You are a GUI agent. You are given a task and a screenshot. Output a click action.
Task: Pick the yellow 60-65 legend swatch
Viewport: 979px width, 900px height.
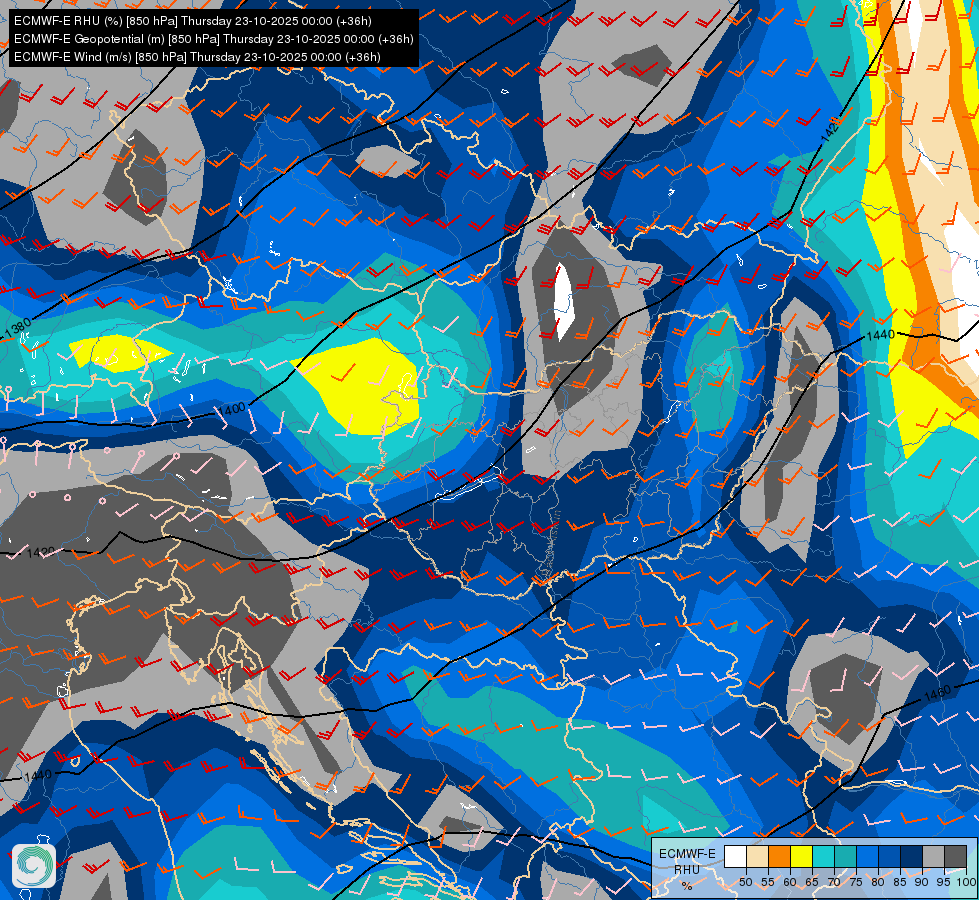tap(802, 856)
